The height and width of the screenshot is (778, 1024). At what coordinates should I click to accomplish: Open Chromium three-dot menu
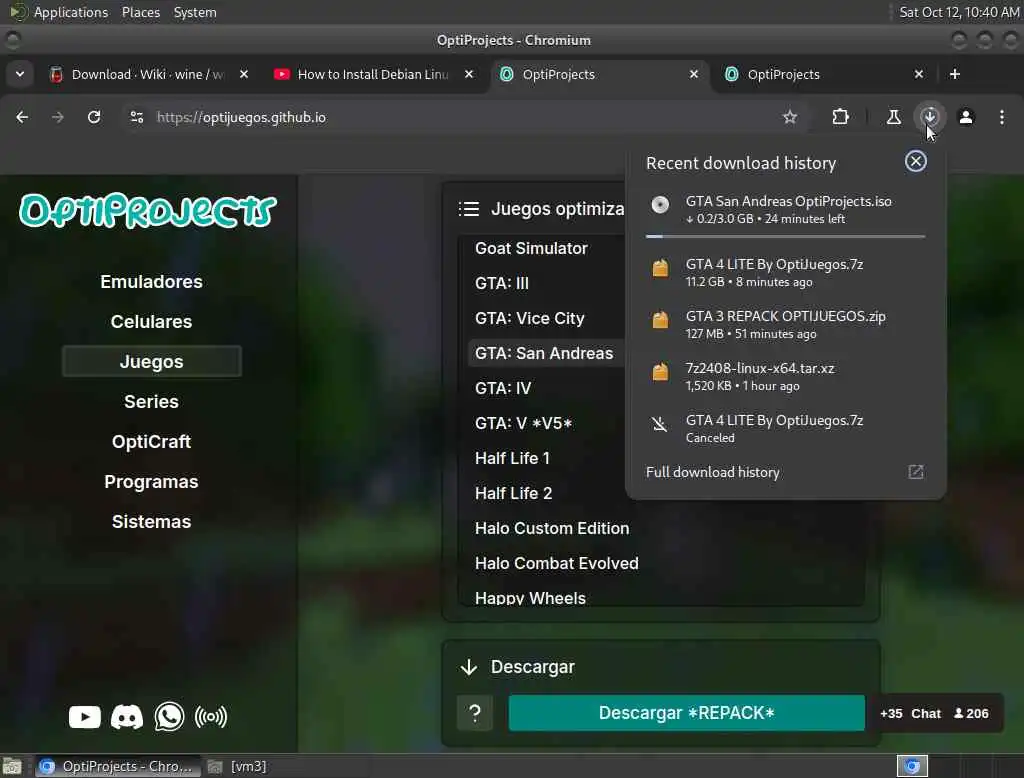click(x=1002, y=117)
